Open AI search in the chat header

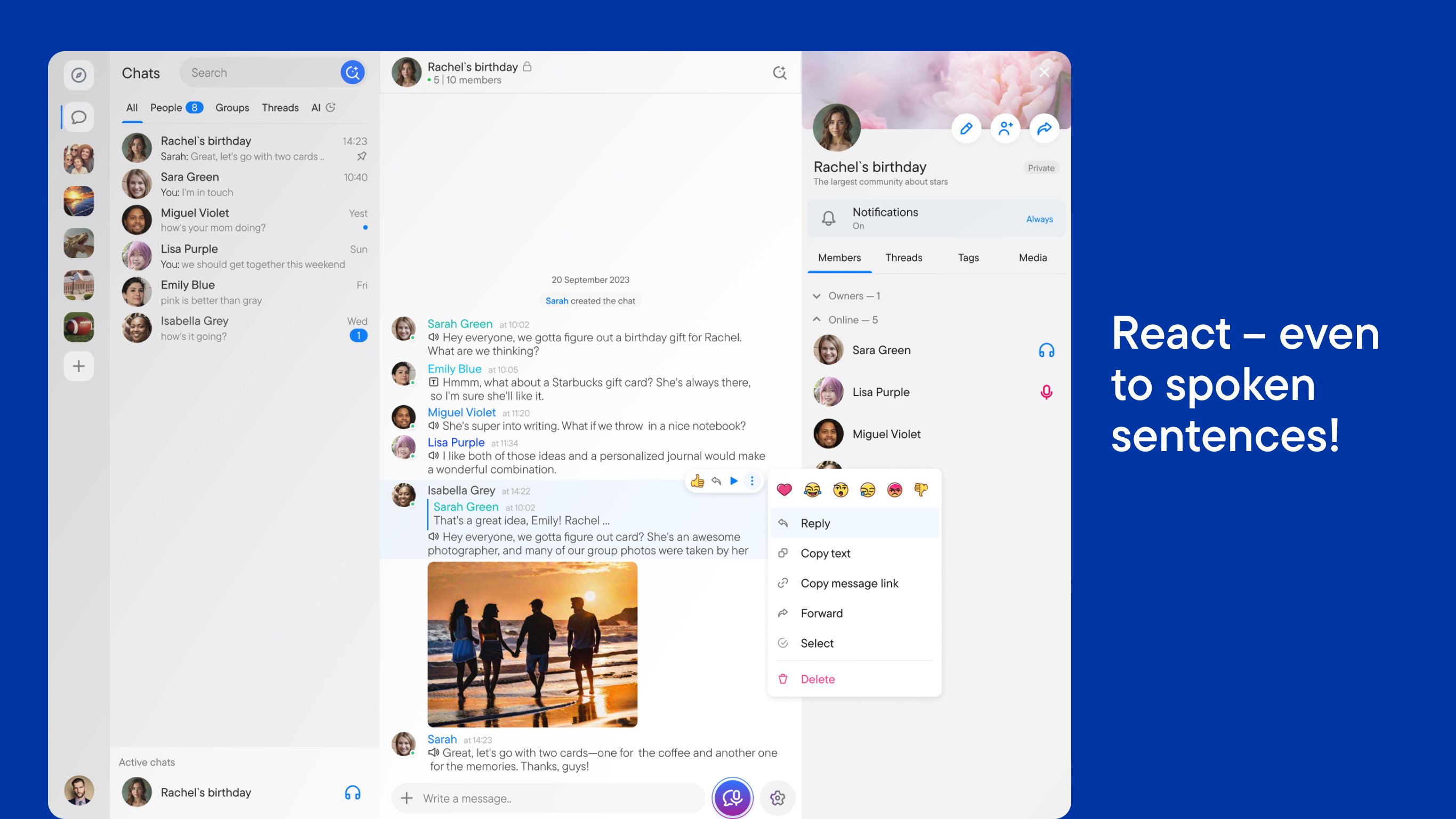[x=780, y=73]
